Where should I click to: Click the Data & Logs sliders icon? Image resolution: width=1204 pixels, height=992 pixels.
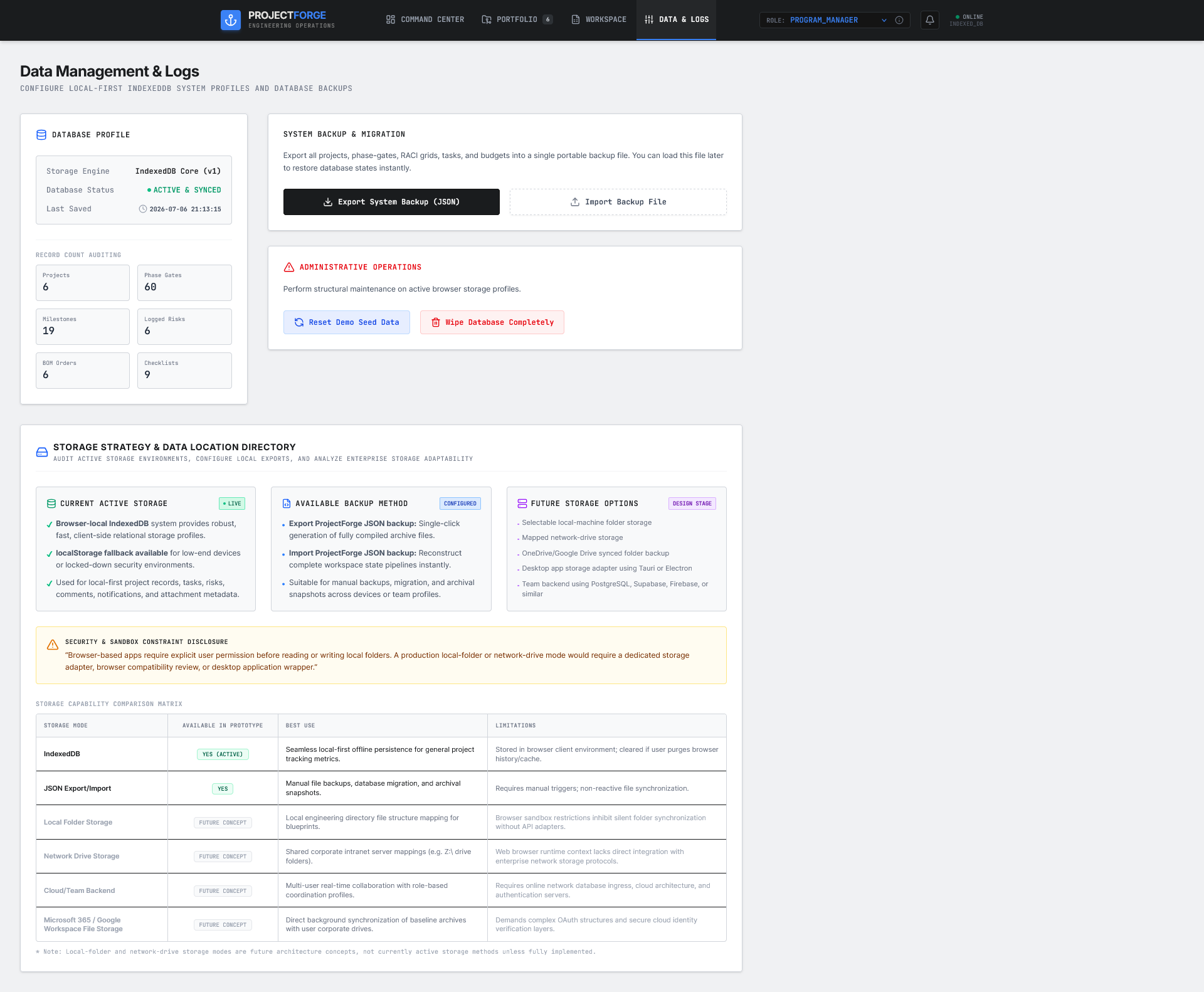pyautogui.click(x=649, y=19)
